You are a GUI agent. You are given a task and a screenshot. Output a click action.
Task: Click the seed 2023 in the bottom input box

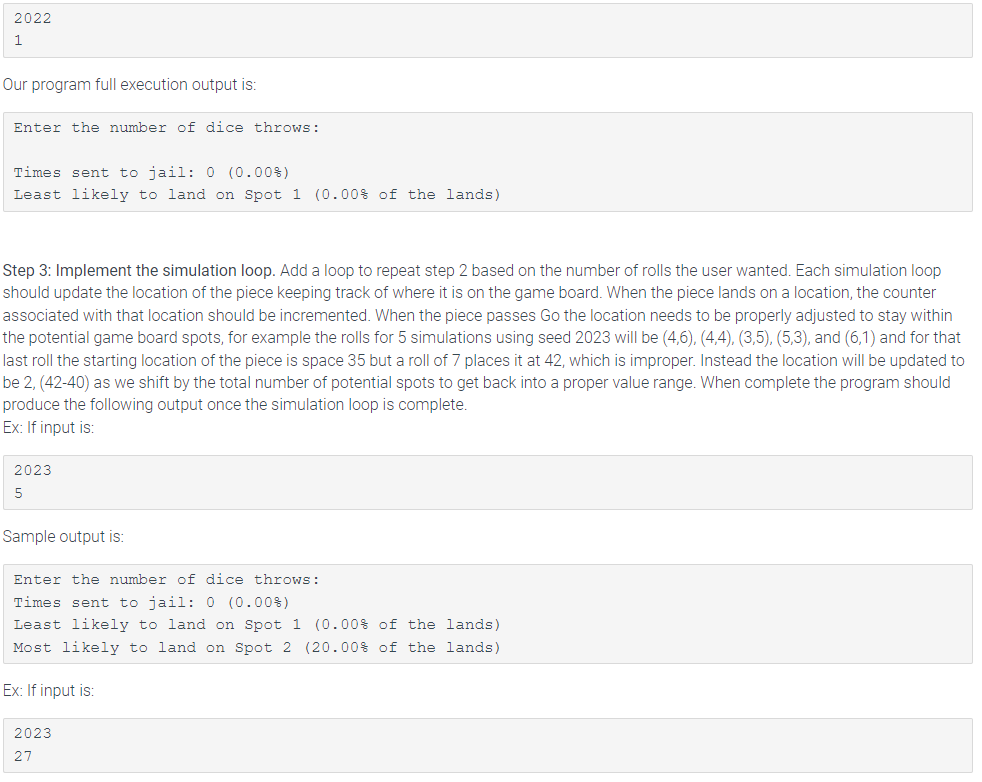[33, 734]
